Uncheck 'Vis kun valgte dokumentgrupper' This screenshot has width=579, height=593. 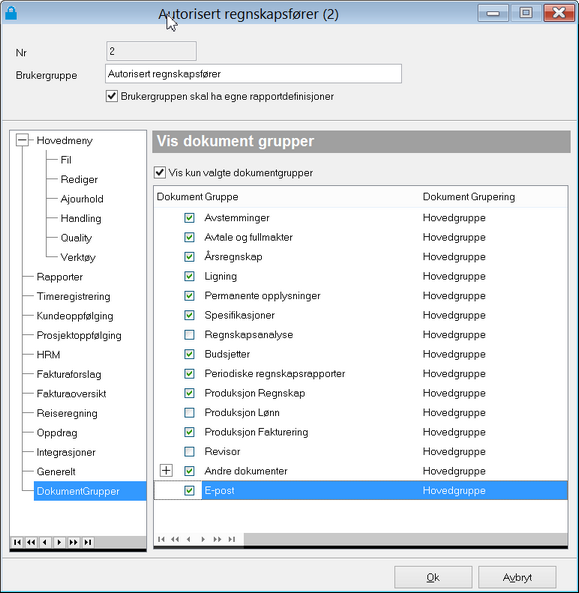pyautogui.click(x=160, y=172)
